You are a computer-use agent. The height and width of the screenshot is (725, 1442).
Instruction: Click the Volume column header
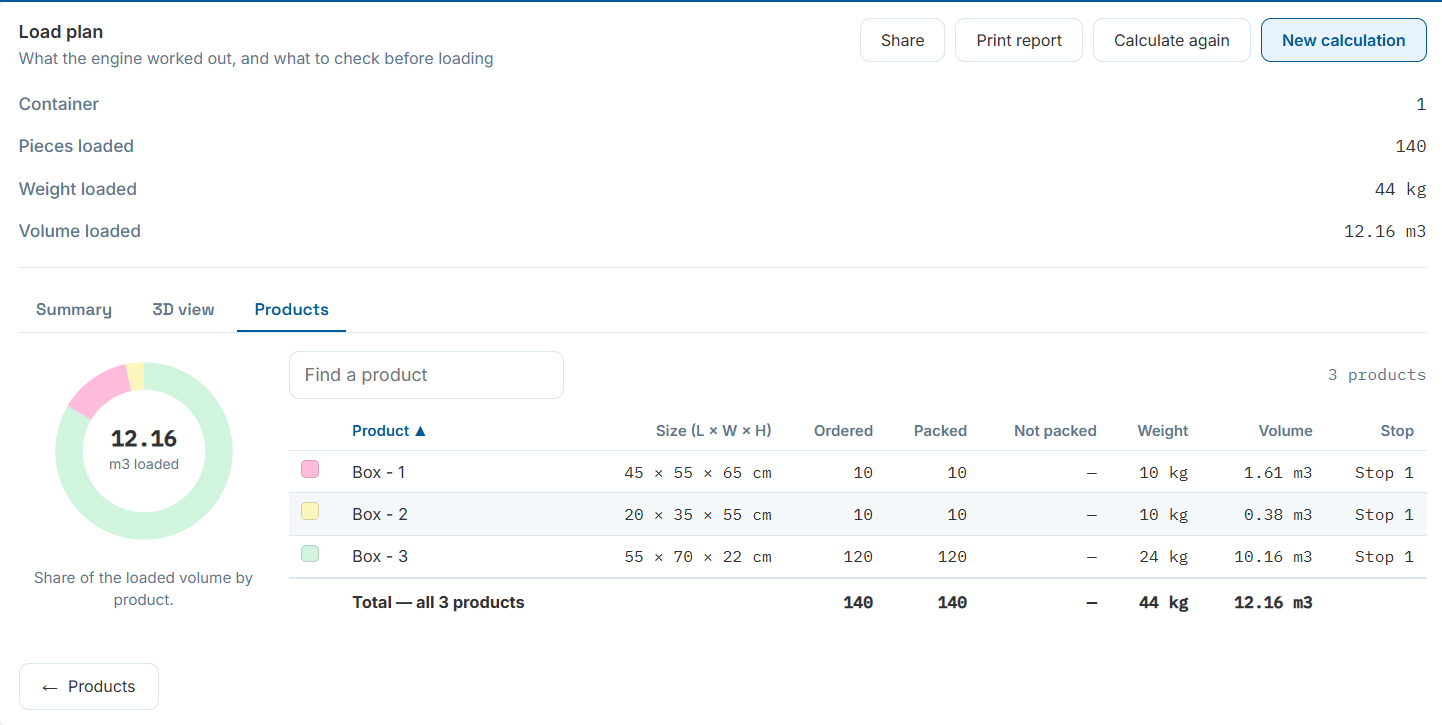(x=1285, y=431)
